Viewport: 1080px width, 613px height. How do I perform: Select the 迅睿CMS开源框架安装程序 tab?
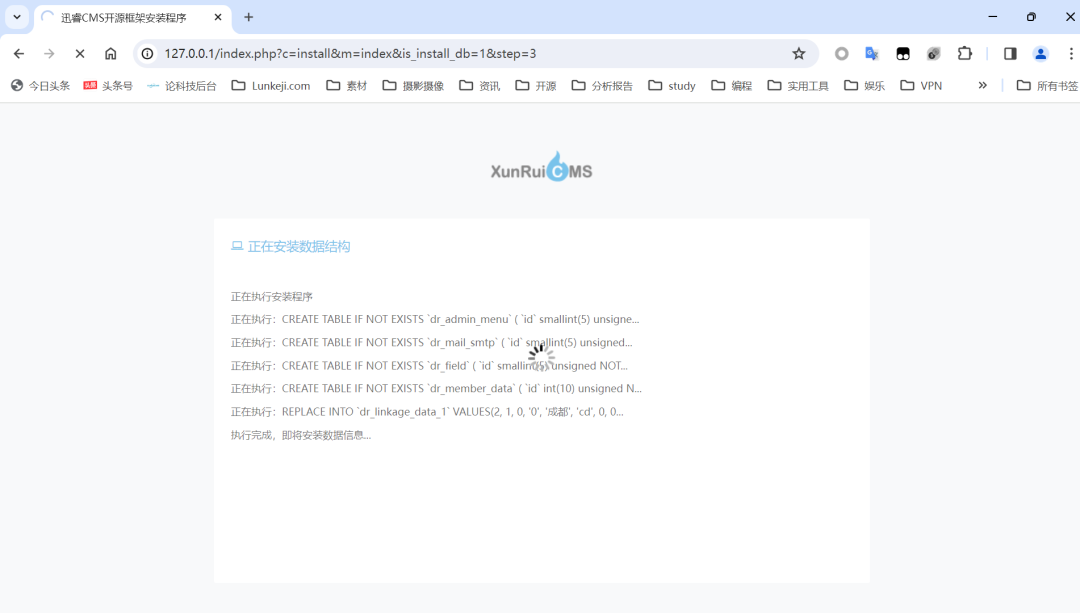123,17
